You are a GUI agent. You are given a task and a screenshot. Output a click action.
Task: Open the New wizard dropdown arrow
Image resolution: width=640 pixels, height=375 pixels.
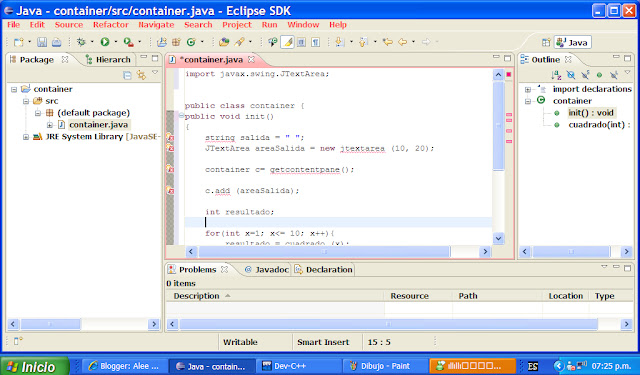coord(29,42)
